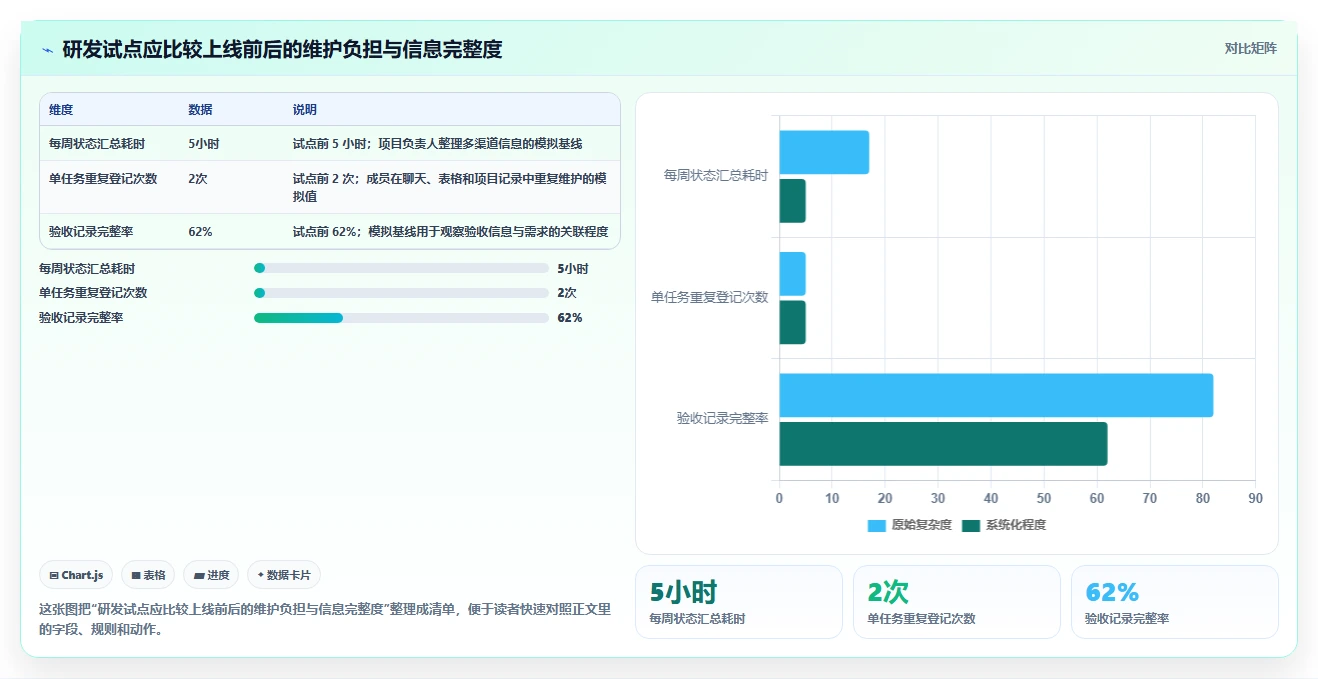Click description starting 试点前 2 次
Viewport: 1318px width, 679px height.
tap(450, 188)
